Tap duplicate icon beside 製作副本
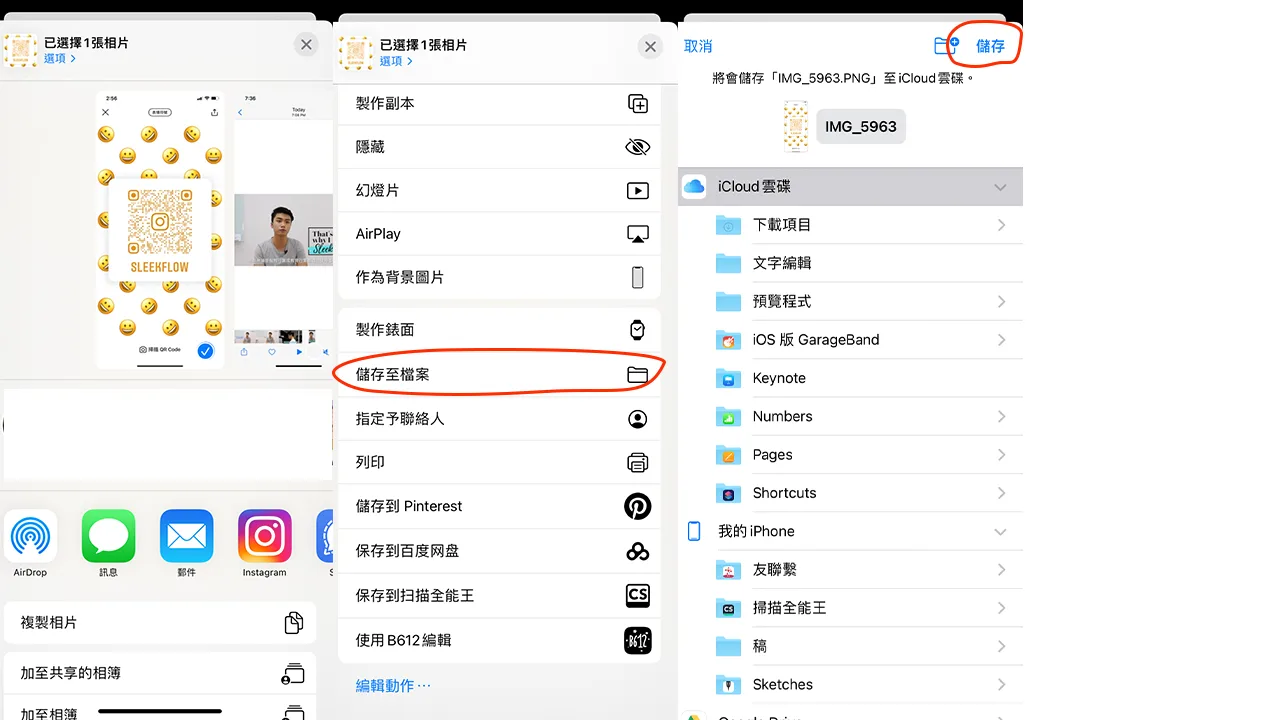This screenshot has height=720, width=1280. 637,103
